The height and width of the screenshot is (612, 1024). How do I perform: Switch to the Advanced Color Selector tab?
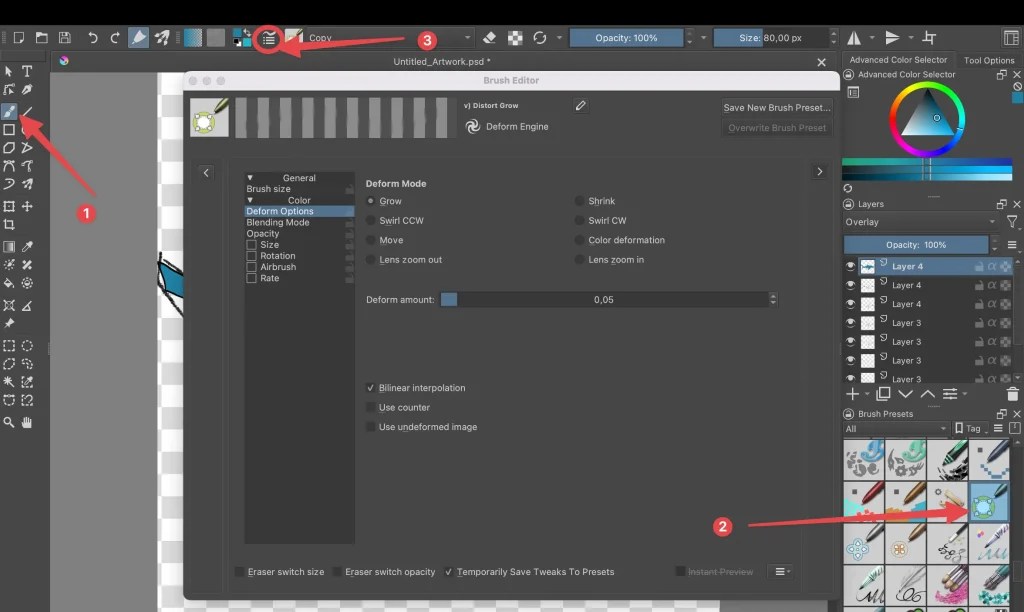899,59
